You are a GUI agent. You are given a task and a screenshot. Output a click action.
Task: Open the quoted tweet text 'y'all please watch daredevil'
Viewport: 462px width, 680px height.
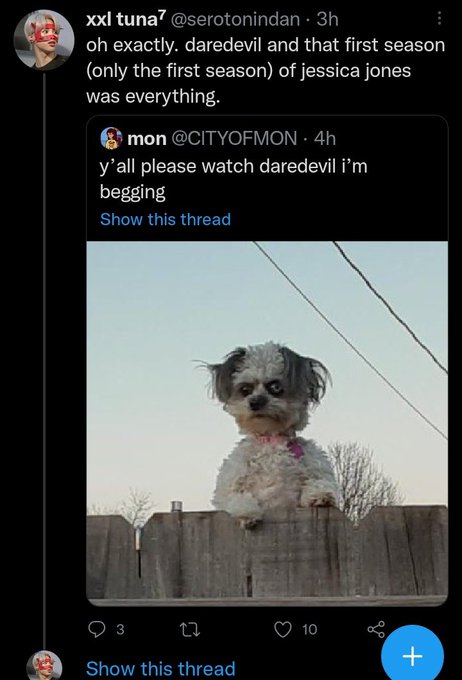[x=233, y=178]
